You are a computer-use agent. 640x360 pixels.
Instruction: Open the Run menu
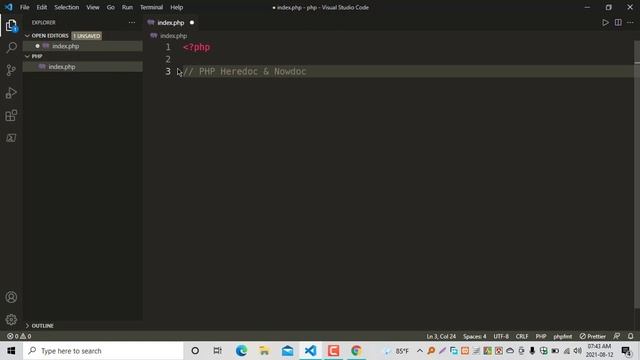(127, 7)
